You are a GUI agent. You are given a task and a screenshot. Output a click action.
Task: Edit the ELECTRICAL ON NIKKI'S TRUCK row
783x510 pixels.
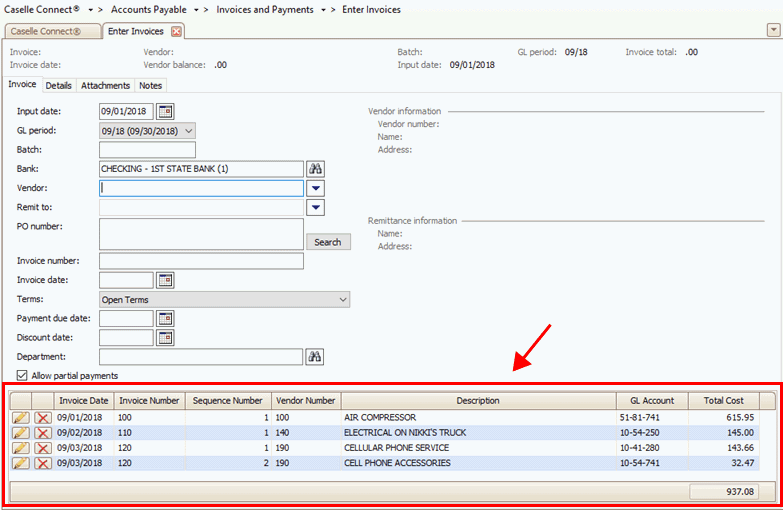coord(20,433)
